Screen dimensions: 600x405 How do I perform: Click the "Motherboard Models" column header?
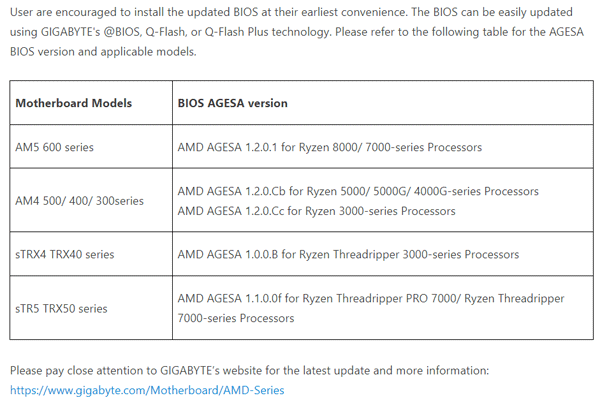click(x=73, y=103)
